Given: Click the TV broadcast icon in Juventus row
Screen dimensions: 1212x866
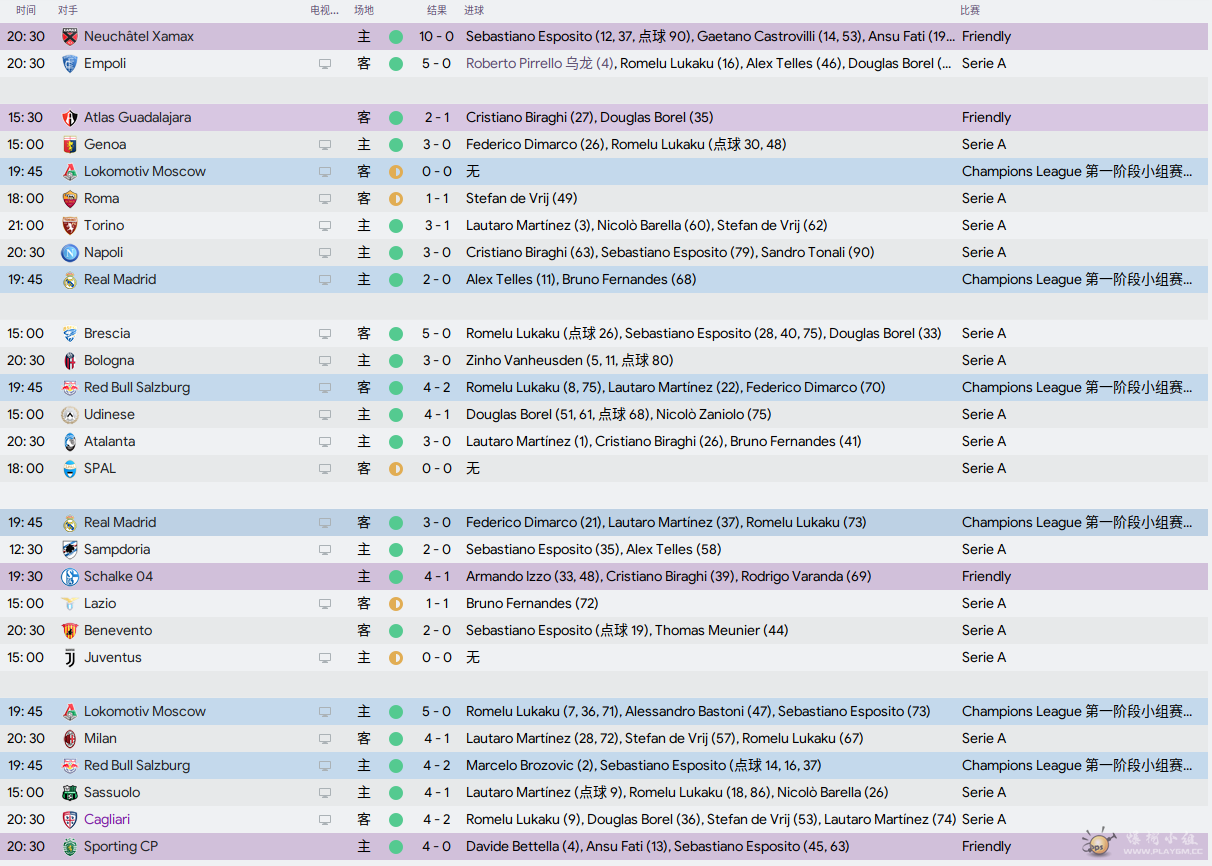Looking at the screenshot, I should [x=325, y=658].
